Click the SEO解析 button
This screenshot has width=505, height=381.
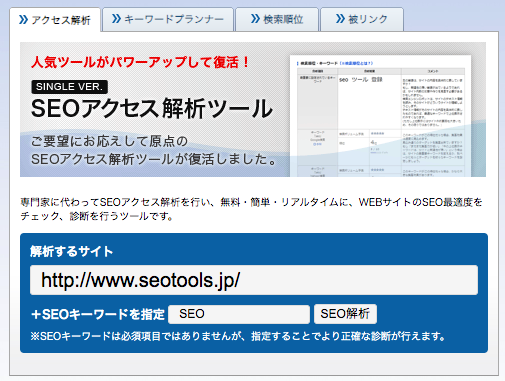click(345, 314)
